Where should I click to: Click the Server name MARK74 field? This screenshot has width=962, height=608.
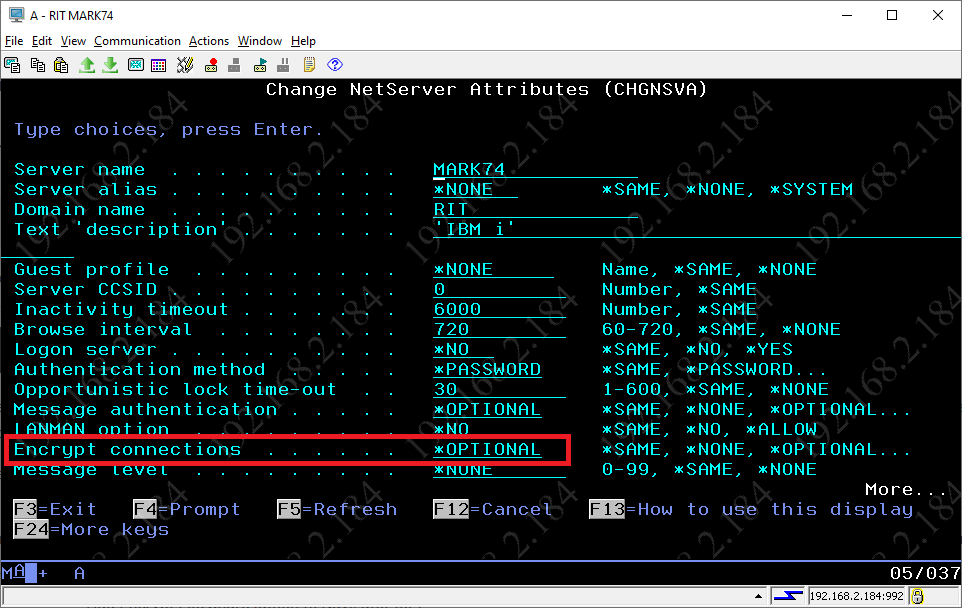pos(470,170)
